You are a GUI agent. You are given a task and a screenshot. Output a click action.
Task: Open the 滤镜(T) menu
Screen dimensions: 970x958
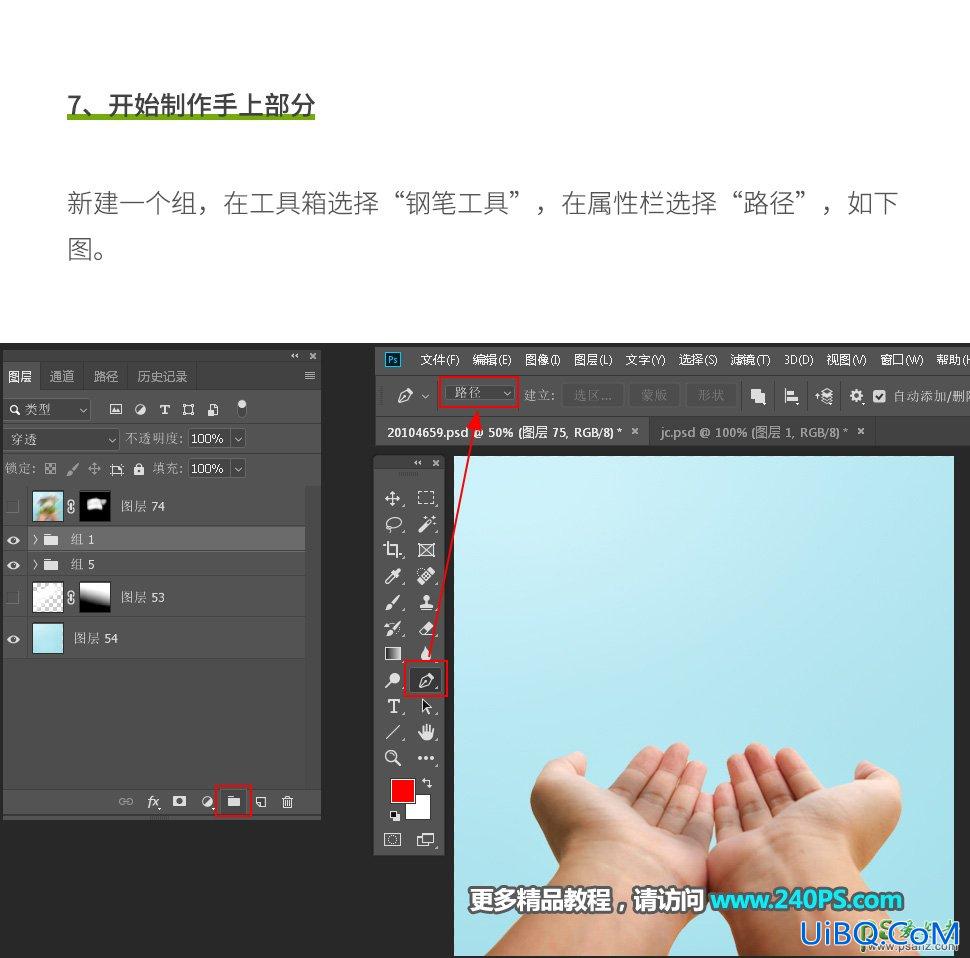750,360
